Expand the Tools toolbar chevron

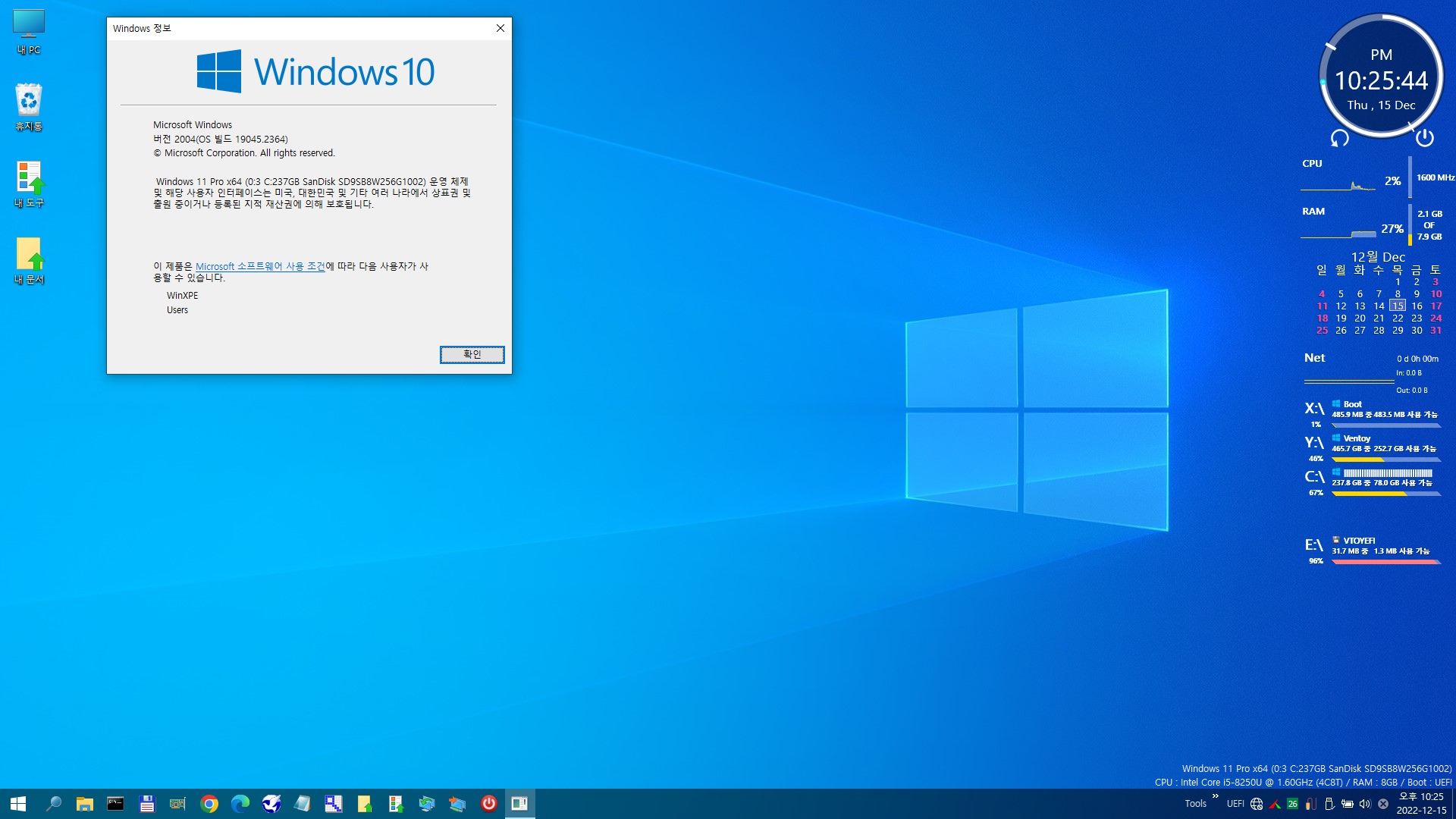coord(1216,796)
